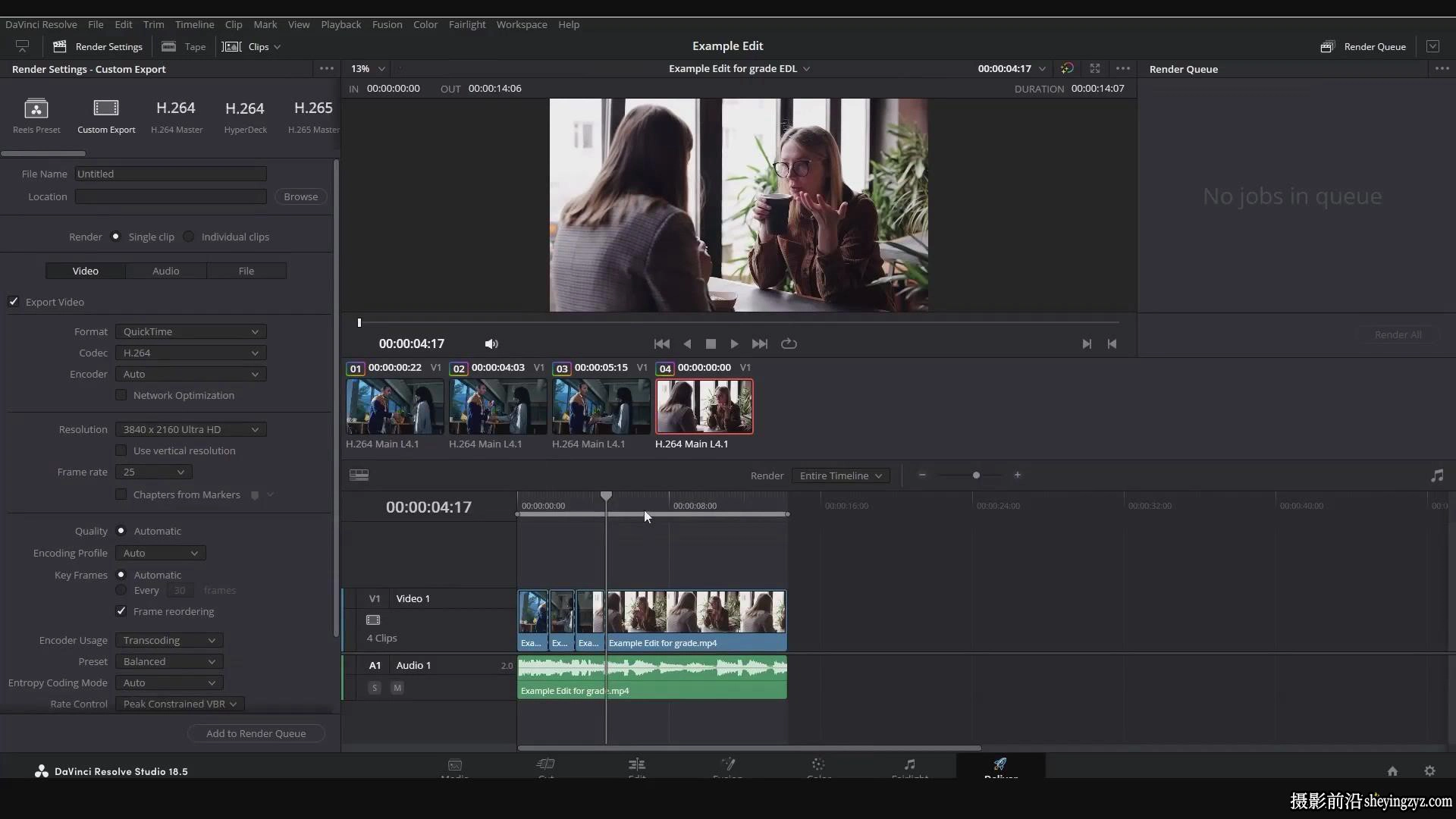Open the Tape panel icon
The width and height of the screenshot is (1456, 819).
[169, 46]
